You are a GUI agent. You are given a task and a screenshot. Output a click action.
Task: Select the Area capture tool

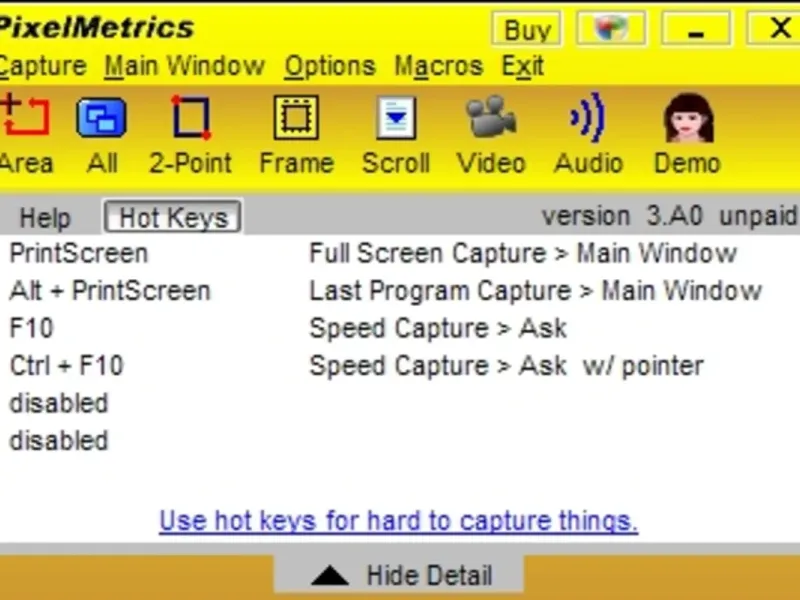[x=26, y=134]
